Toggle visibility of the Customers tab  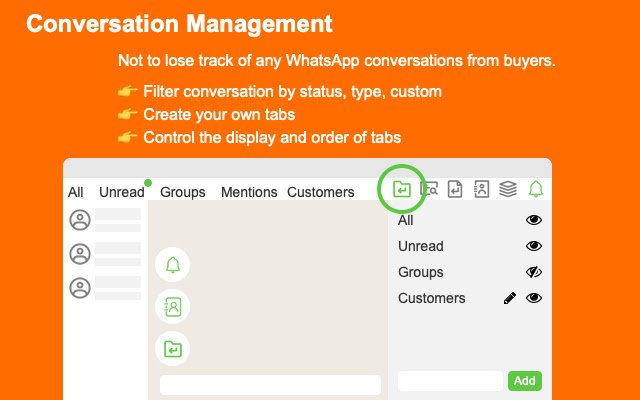tap(534, 298)
